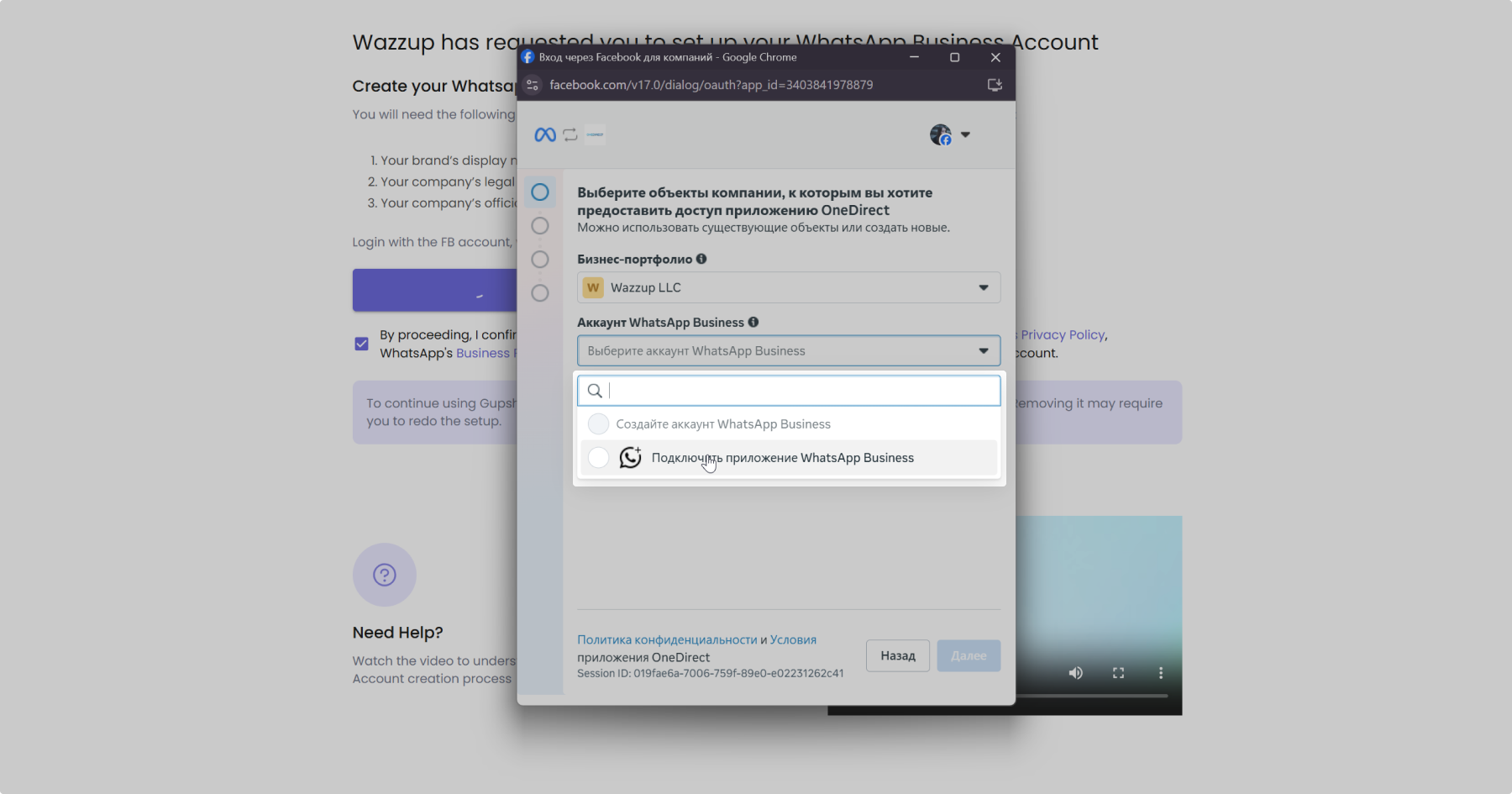Expand the account switcher arrow beside the avatar
The image size is (1512, 794).
pyautogui.click(x=965, y=134)
